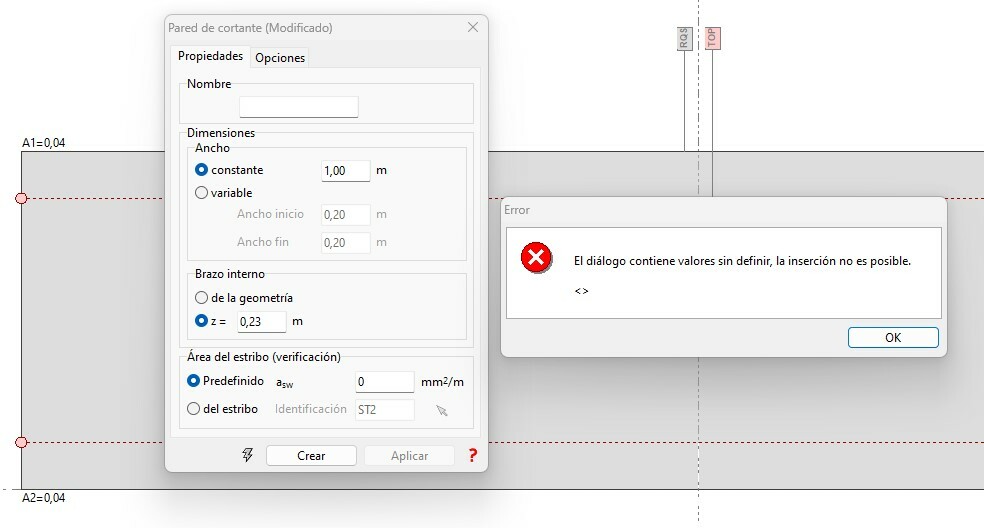Click the red error X icon

coord(536,259)
